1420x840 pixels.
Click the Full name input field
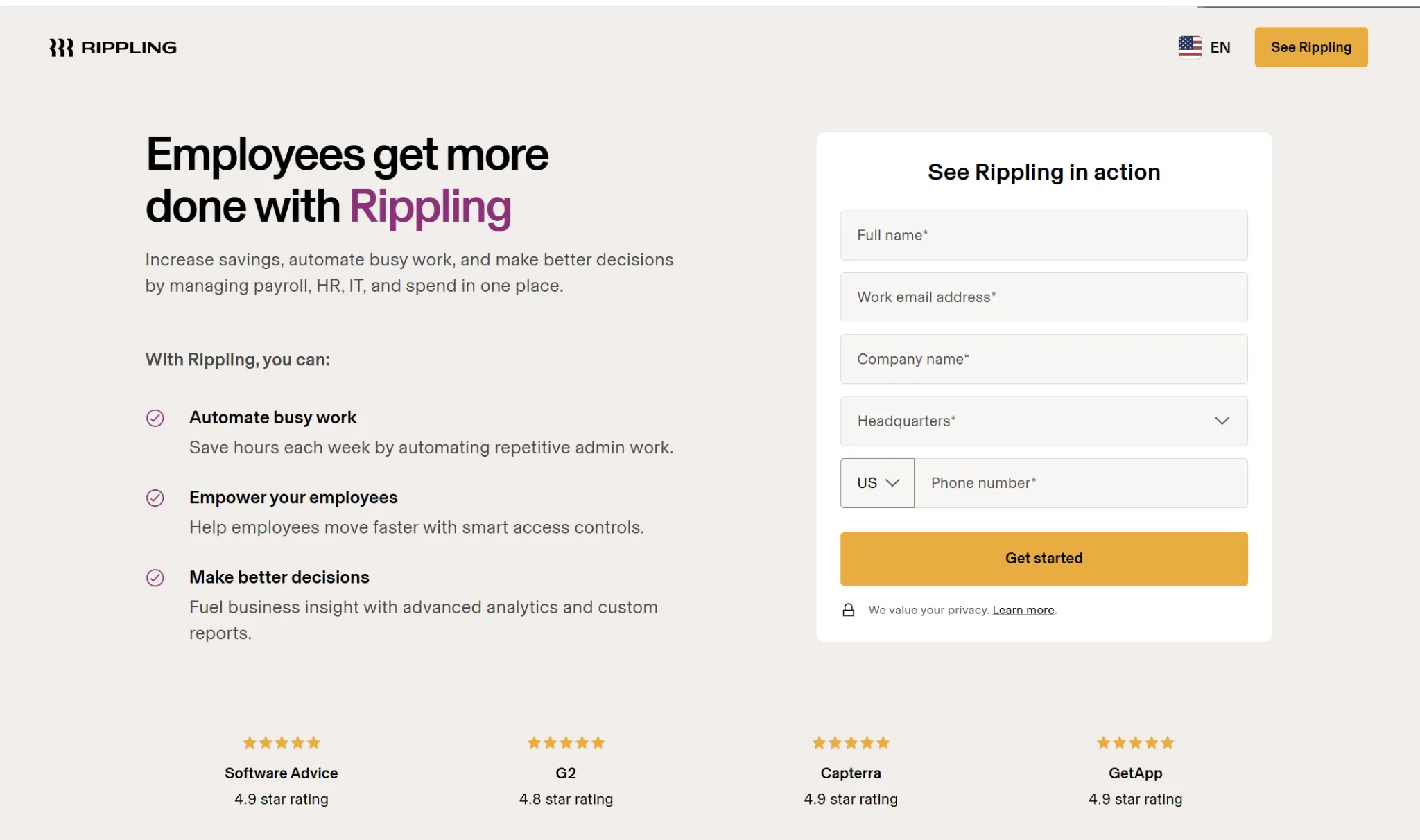1043,235
